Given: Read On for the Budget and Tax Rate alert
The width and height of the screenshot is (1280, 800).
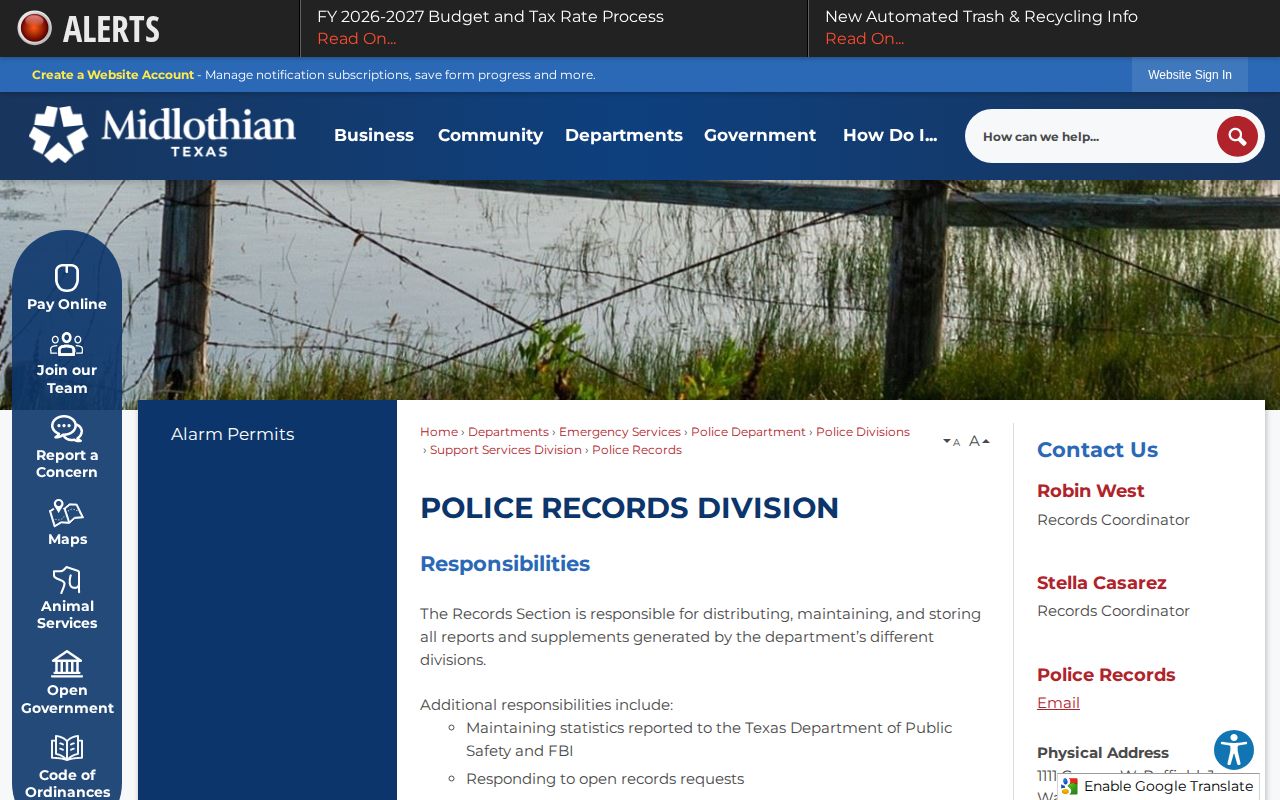Looking at the screenshot, I should [356, 39].
